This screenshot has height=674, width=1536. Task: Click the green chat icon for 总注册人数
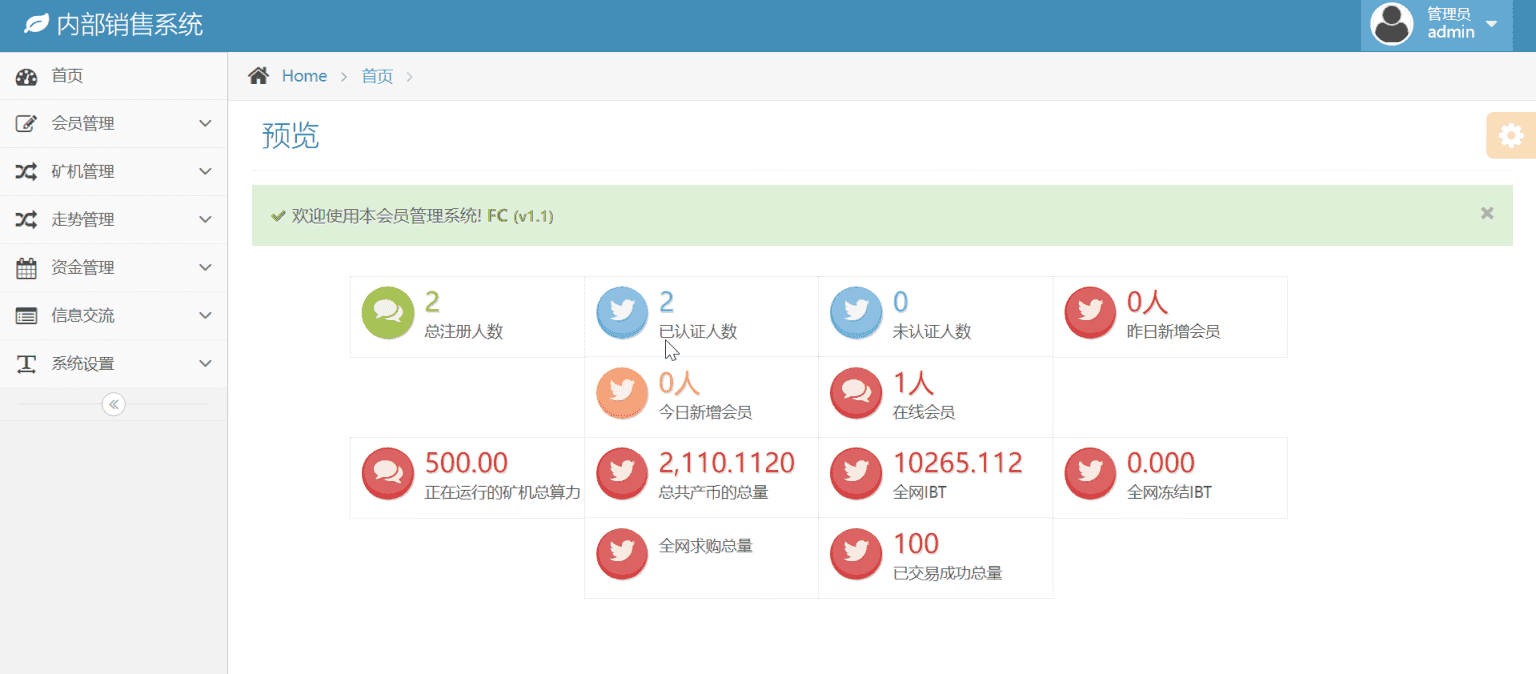(387, 312)
